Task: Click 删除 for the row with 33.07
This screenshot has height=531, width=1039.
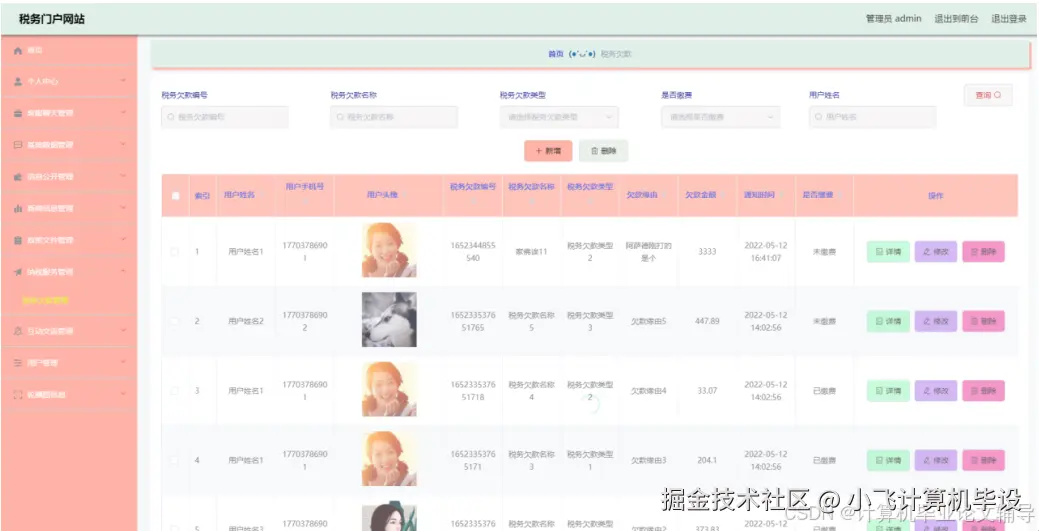Action: coord(983,391)
